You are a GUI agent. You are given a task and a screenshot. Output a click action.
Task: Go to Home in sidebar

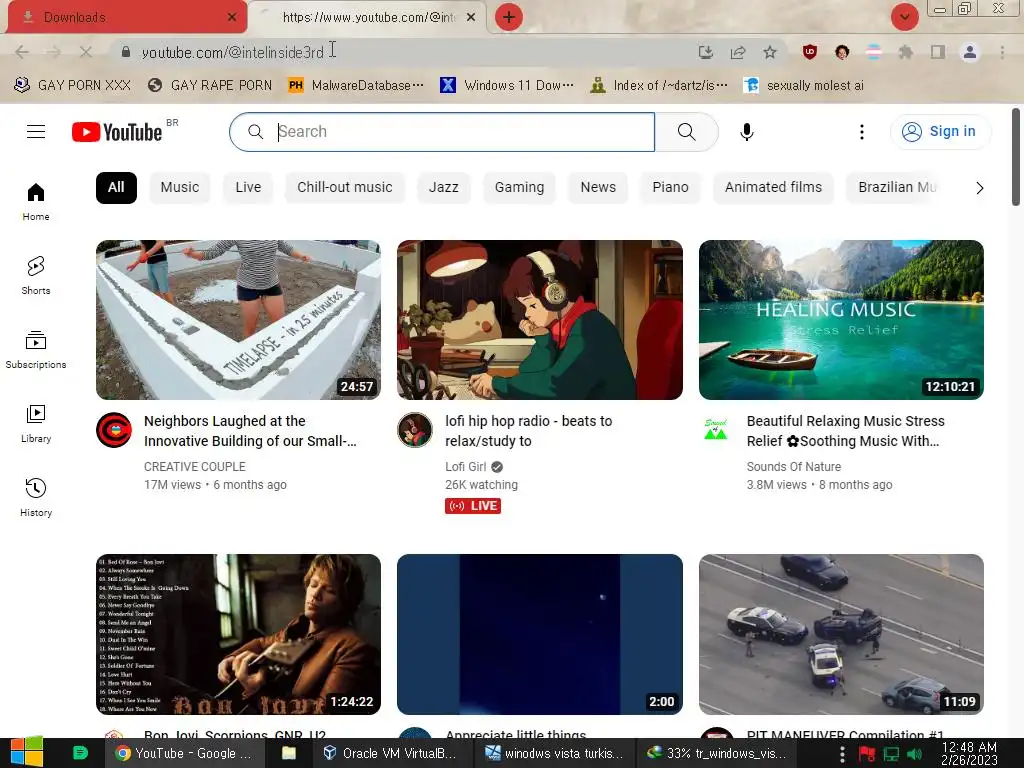point(36,202)
